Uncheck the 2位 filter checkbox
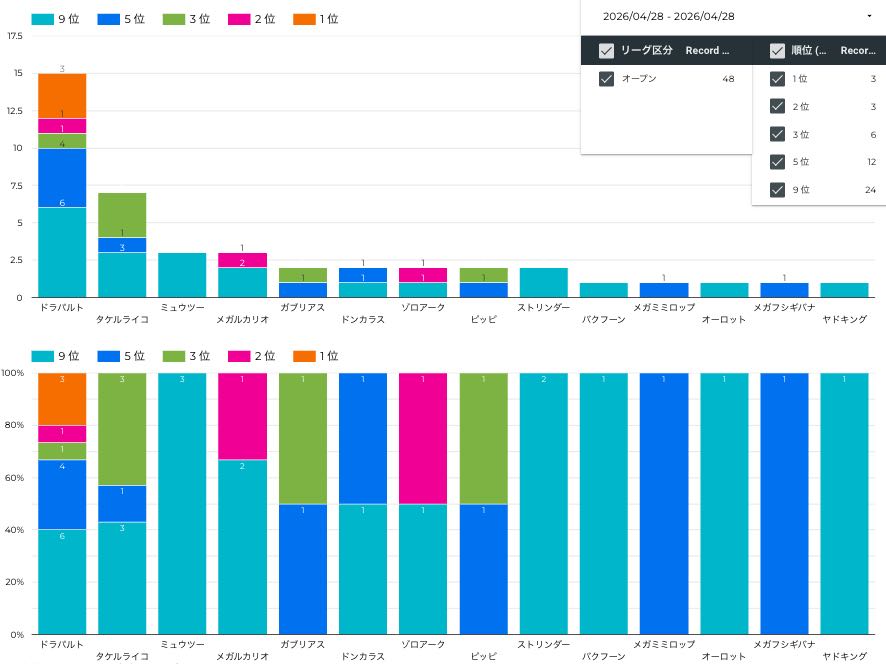Image resolution: width=886 pixels, height=664 pixels. [x=777, y=107]
